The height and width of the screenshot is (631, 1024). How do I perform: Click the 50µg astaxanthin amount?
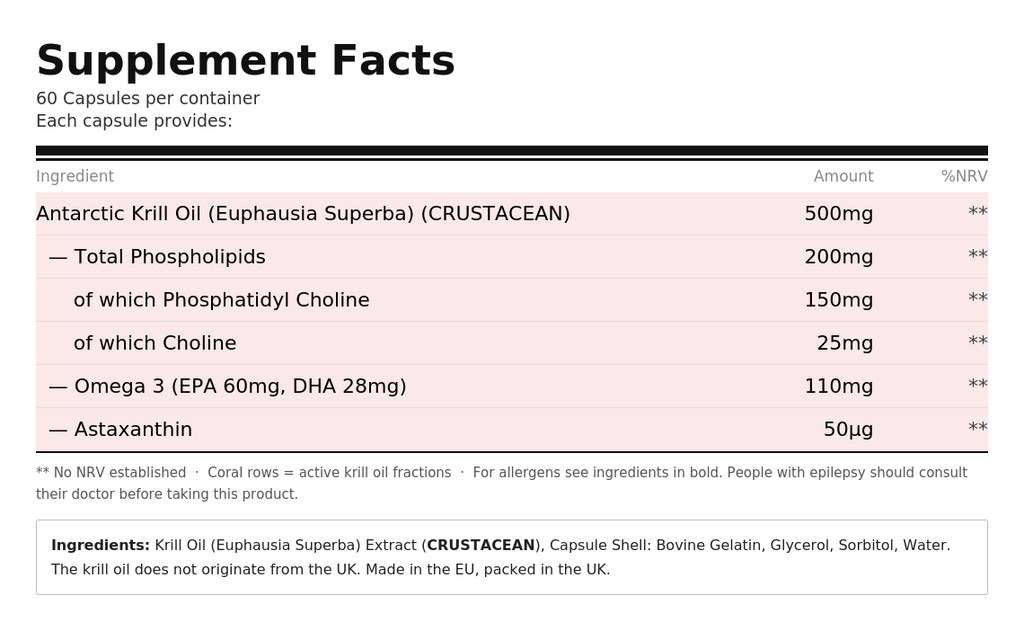848,429
